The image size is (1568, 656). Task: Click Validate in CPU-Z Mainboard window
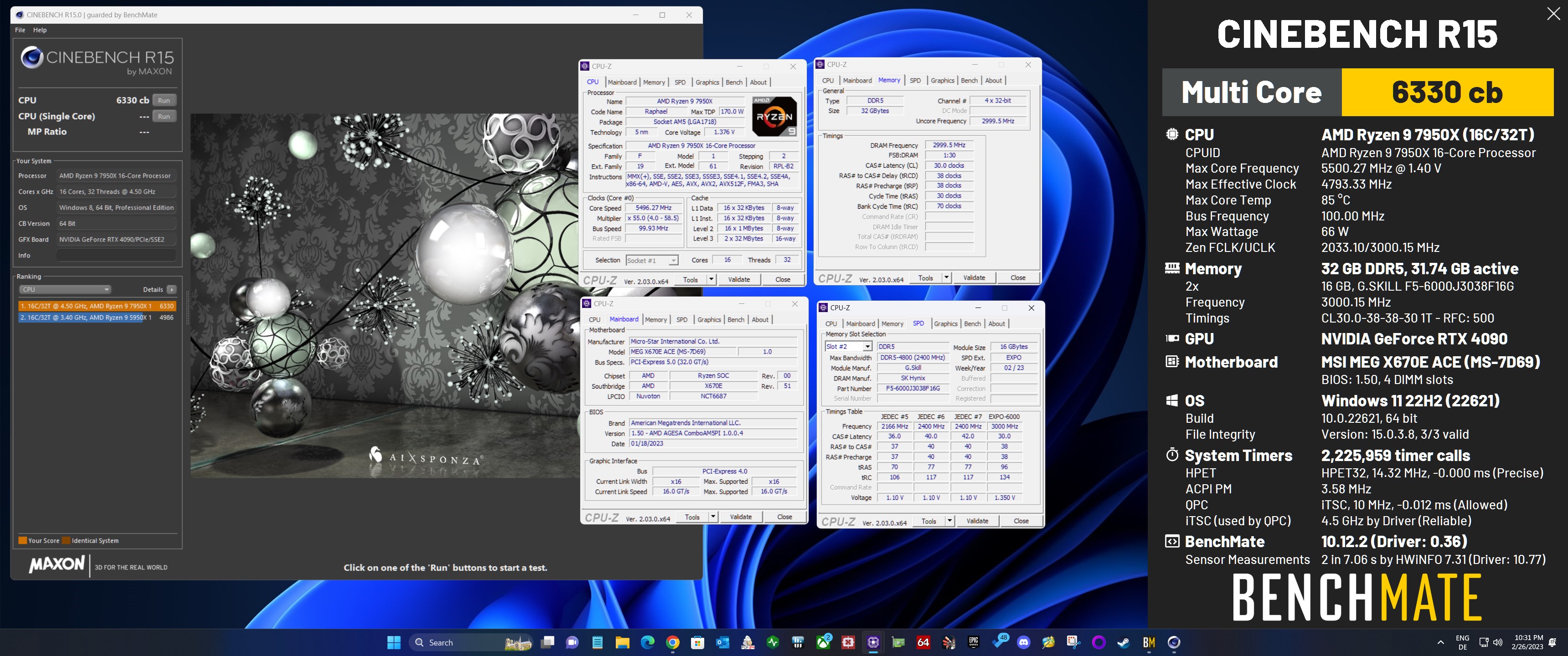pyautogui.click(x=741, y=517)
